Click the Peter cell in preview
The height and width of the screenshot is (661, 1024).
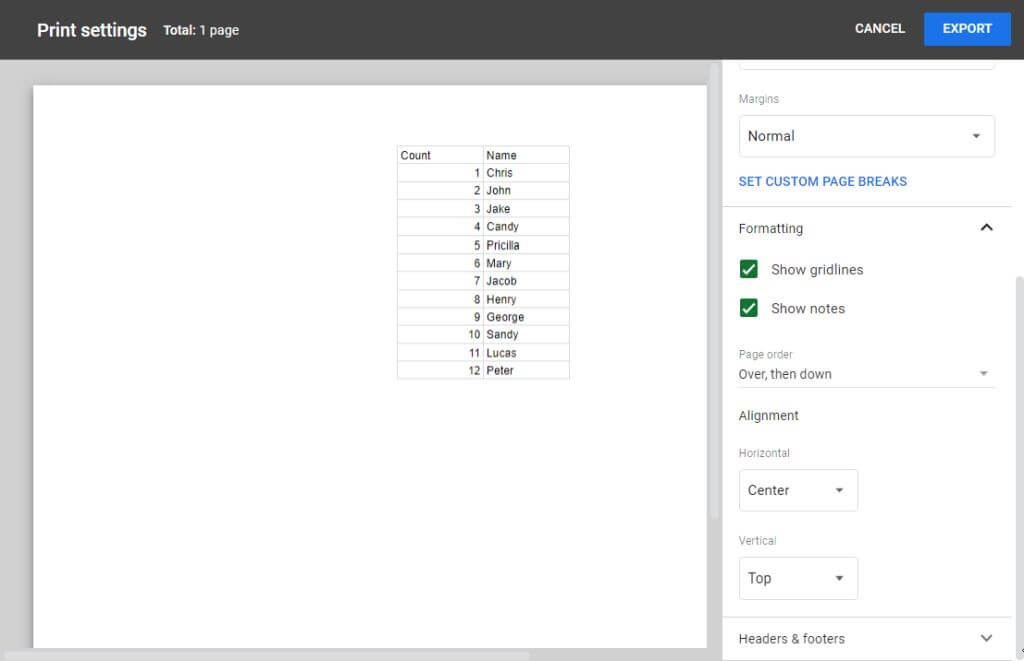(526, 370)
